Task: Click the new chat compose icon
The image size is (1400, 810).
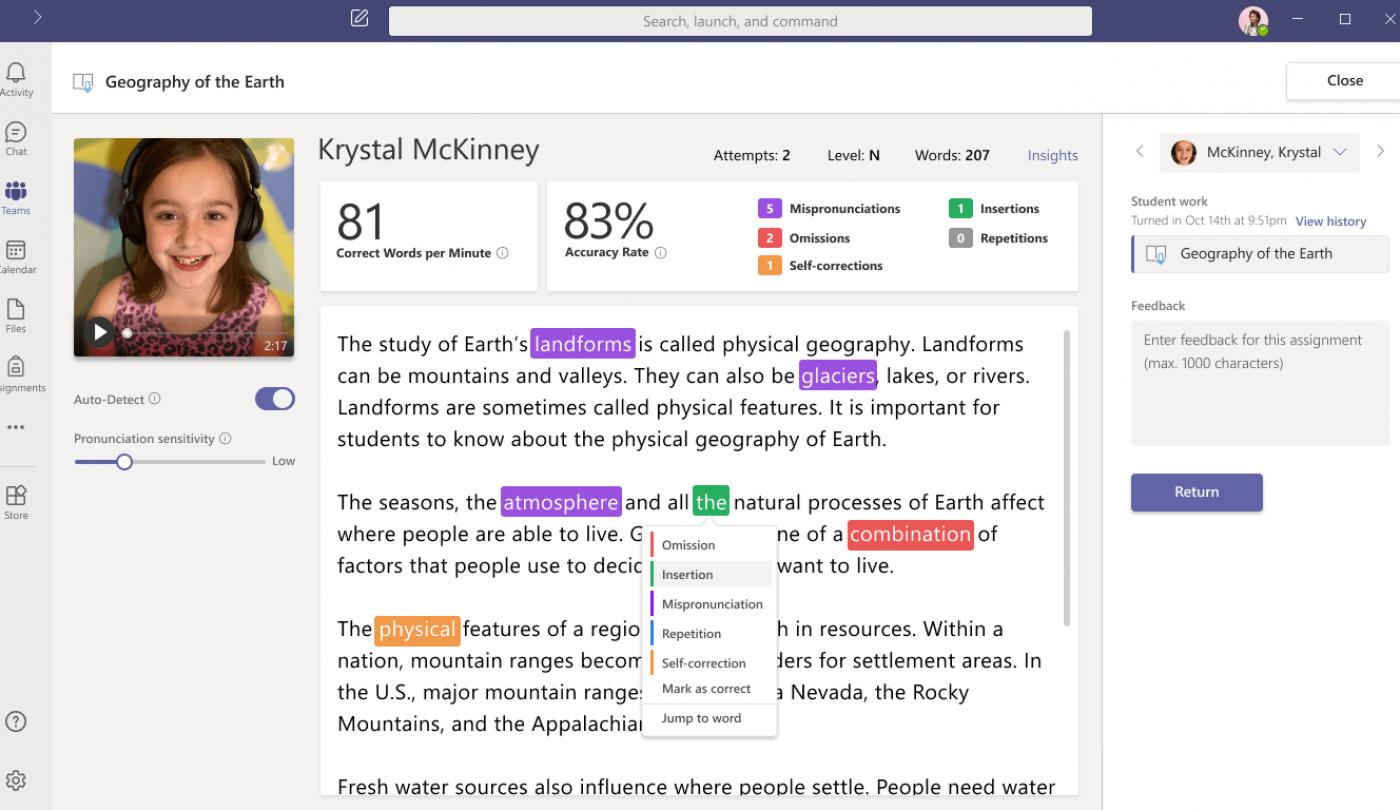Action: coord(360,19)
